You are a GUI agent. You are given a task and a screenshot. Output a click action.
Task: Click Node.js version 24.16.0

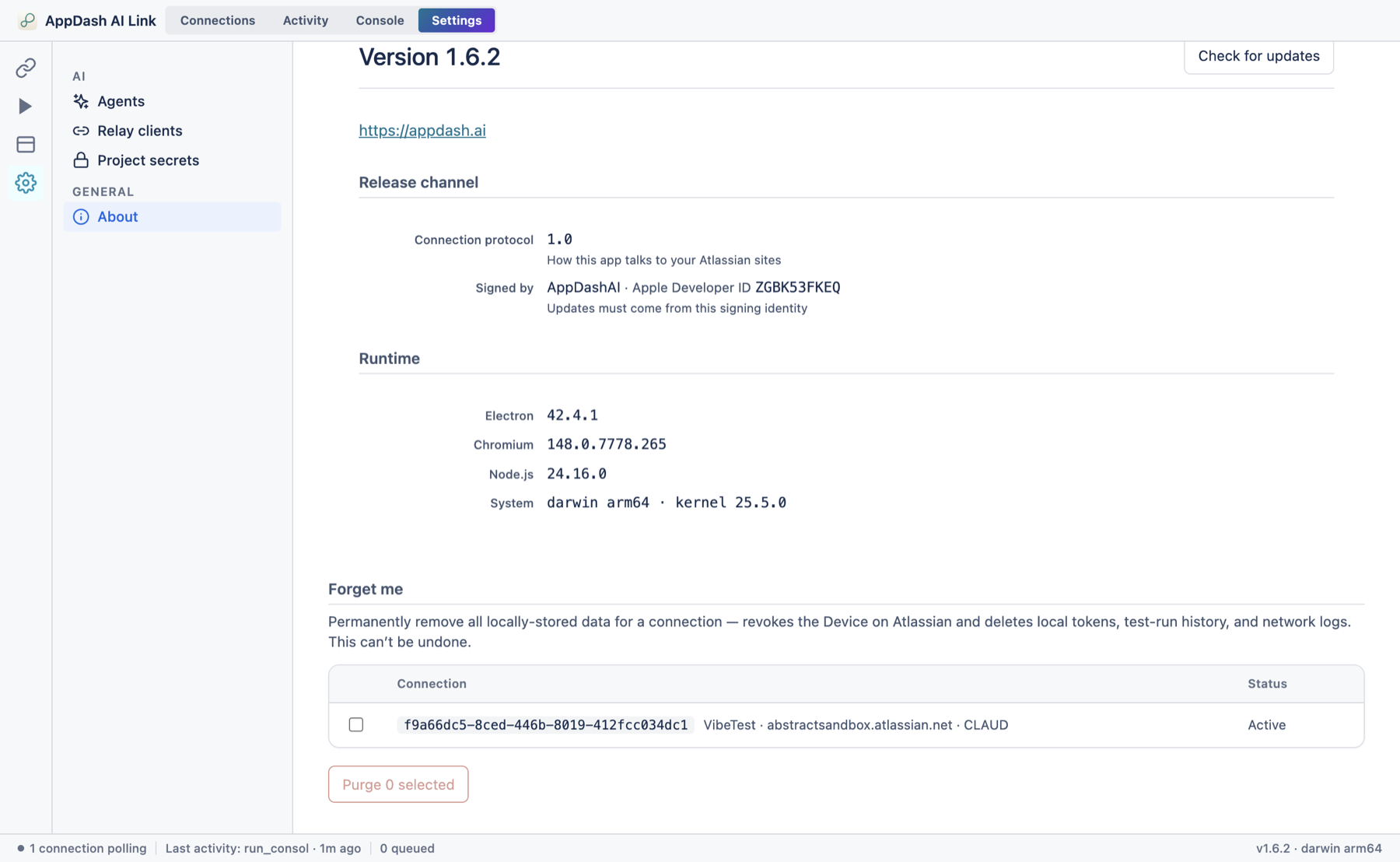coord(576,474)
